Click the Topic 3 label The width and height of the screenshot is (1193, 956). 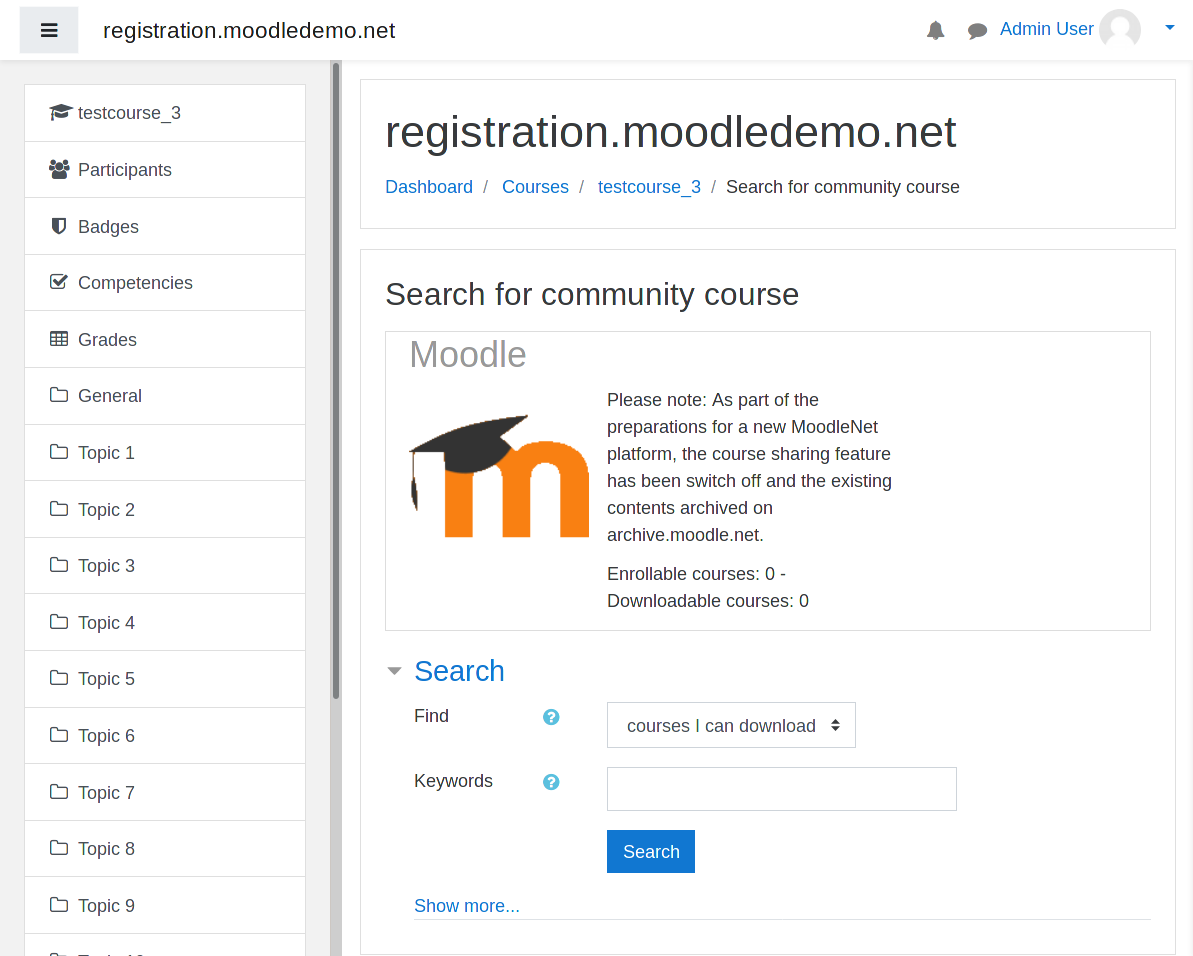(107, 566)
